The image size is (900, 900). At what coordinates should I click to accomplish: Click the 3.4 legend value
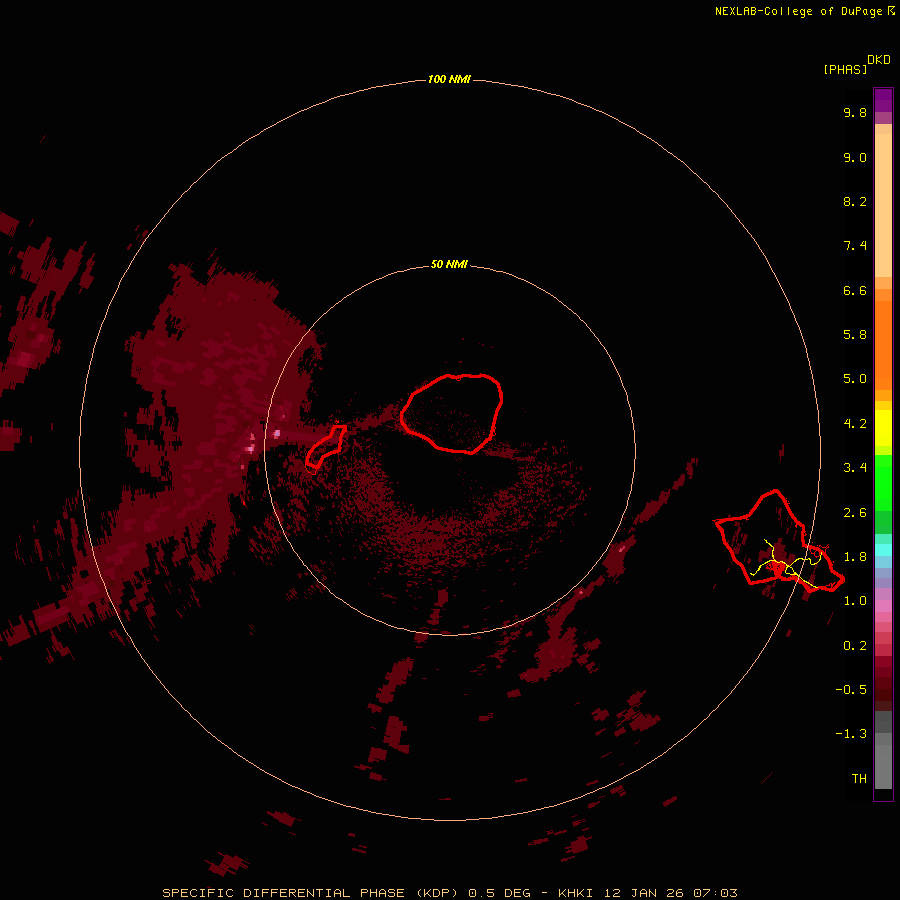pyautogui.click(x=855, y=468)
